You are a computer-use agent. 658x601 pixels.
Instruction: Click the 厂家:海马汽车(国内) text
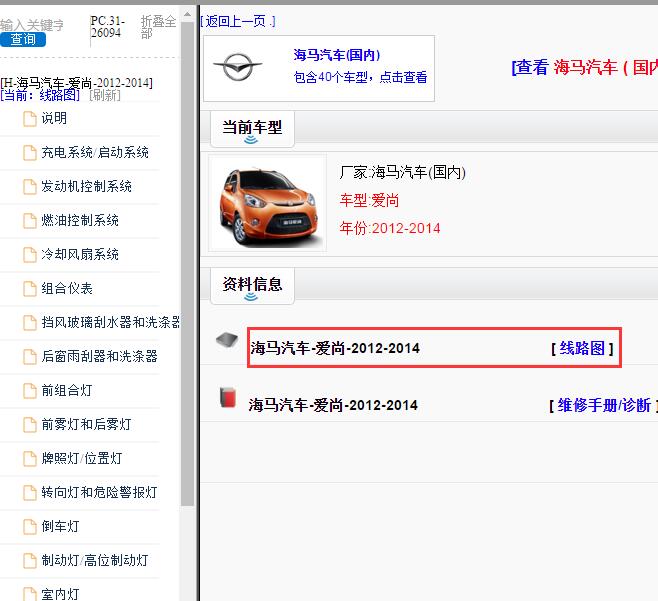pos(402,172)
